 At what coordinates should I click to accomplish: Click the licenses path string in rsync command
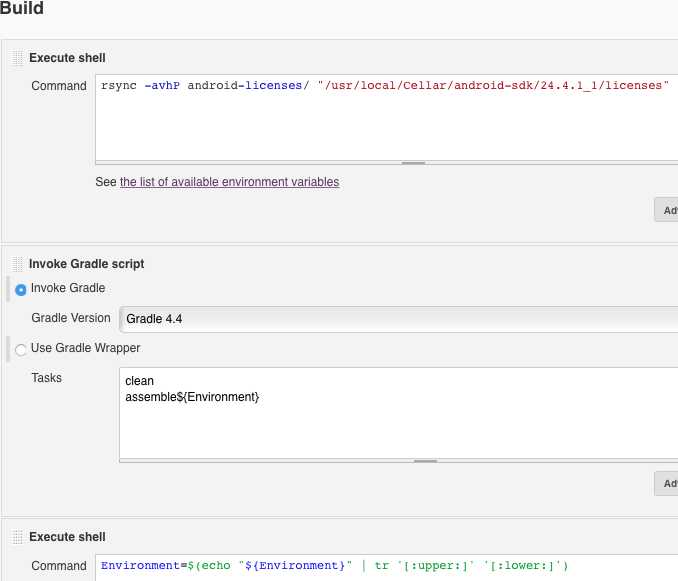pyautogui.click(x=493, y=86)
